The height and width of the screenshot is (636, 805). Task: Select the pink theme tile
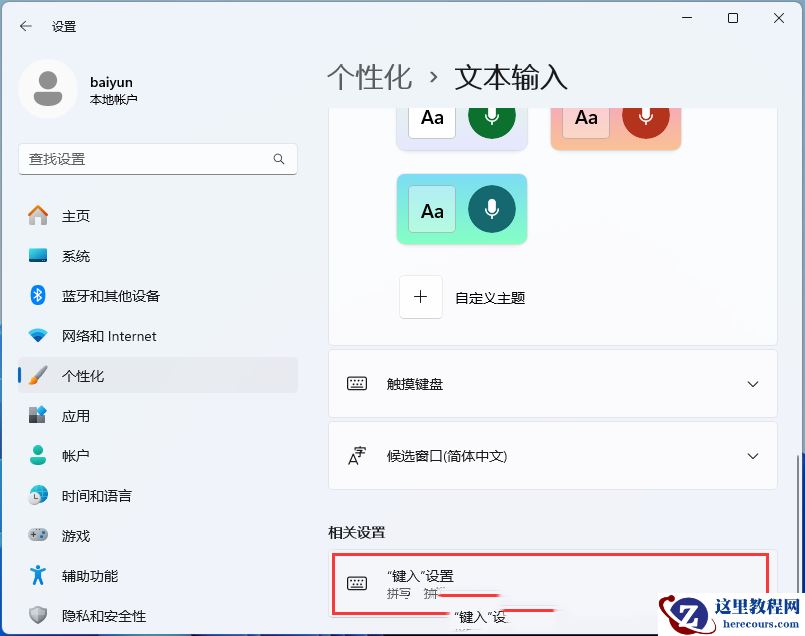(615, 120)
